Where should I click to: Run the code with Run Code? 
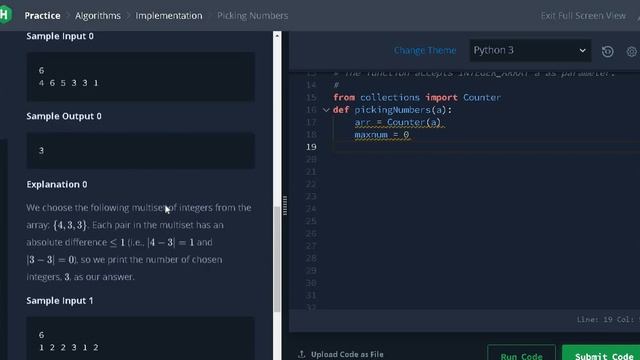point(521,354)
